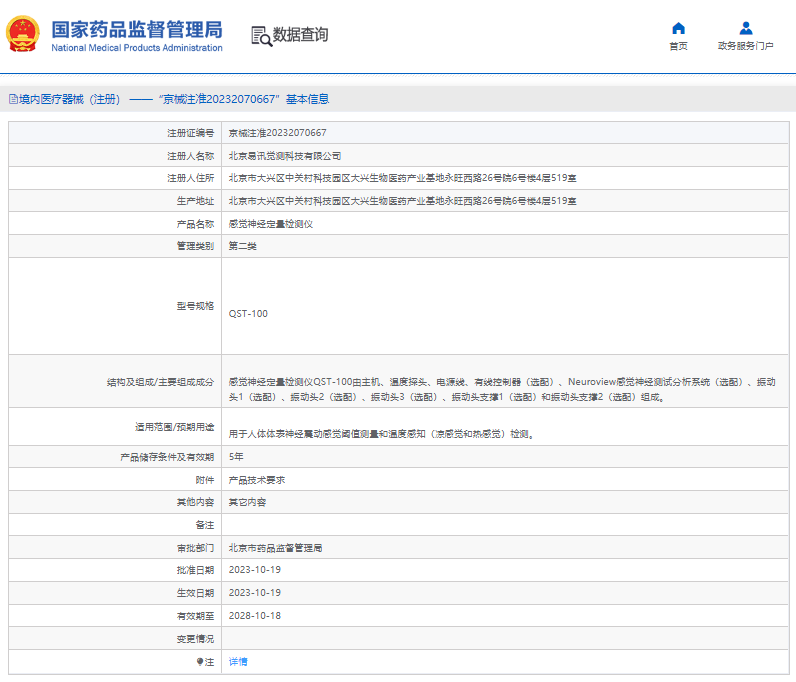This screenshot has width=796, height=682.
Task: Click 适用范围/预期用途 label
Action: click(x=175, y=427)
